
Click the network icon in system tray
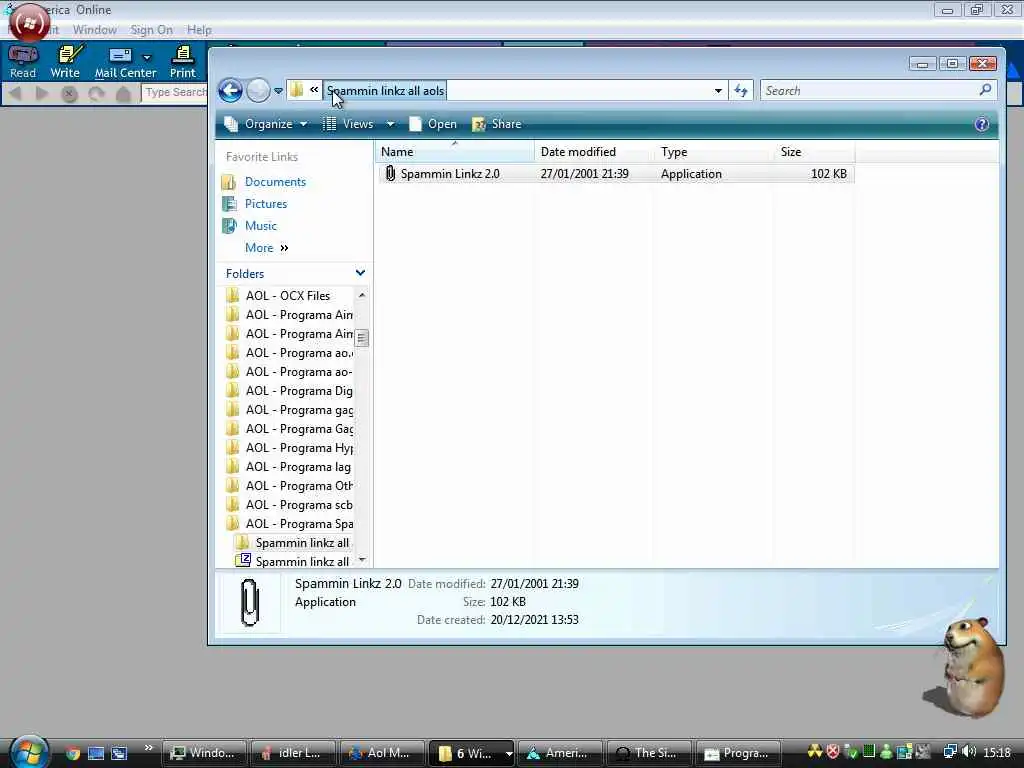point(950,752)
